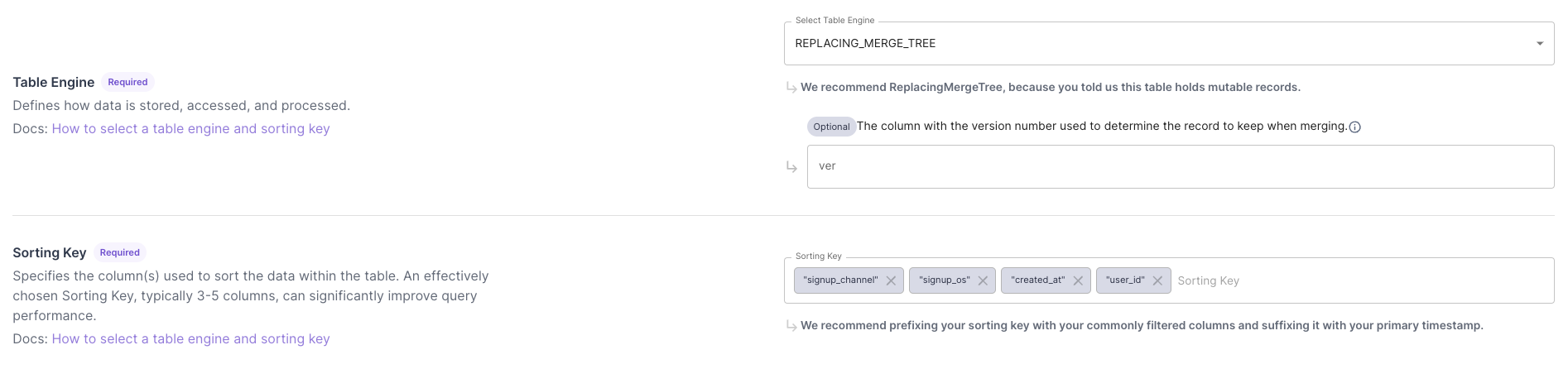Click the arrow icon beside the ReplacingMergeTree recommendation

pyautogui.click(x=791, y=88)
